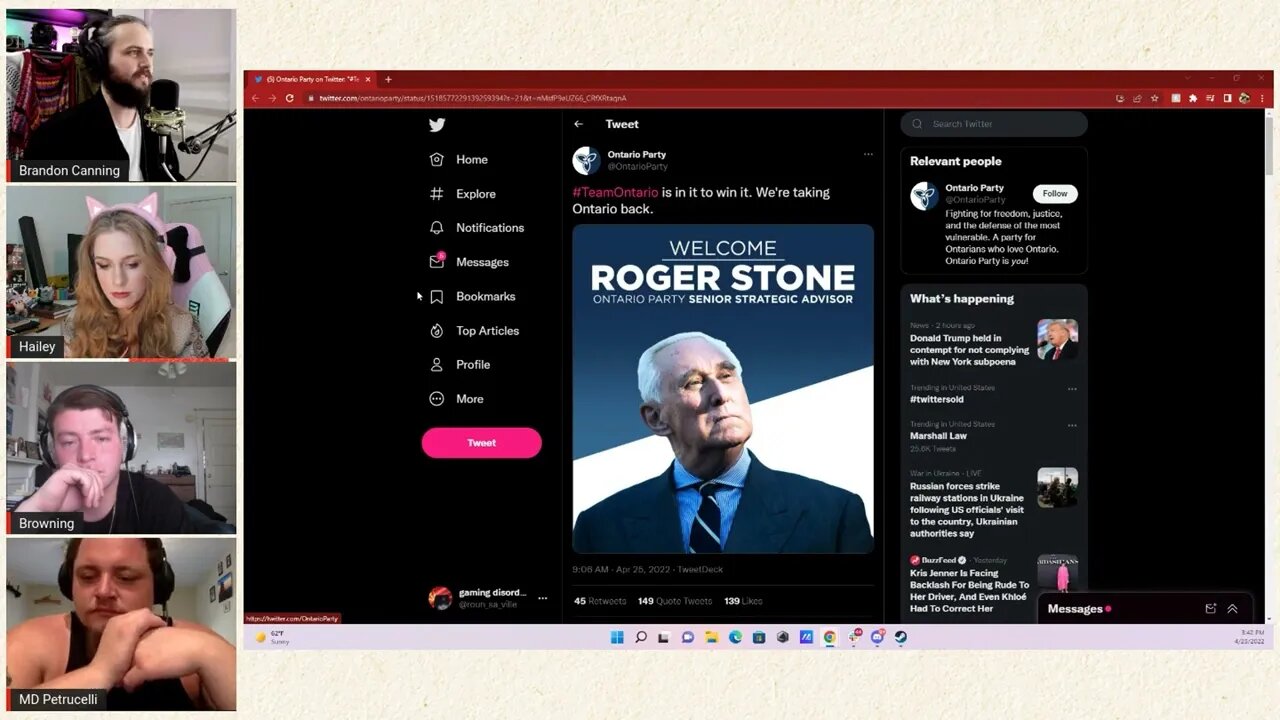Open the Ontario Party tweet options menu
1280x720 pixels.
click(868, 154)
